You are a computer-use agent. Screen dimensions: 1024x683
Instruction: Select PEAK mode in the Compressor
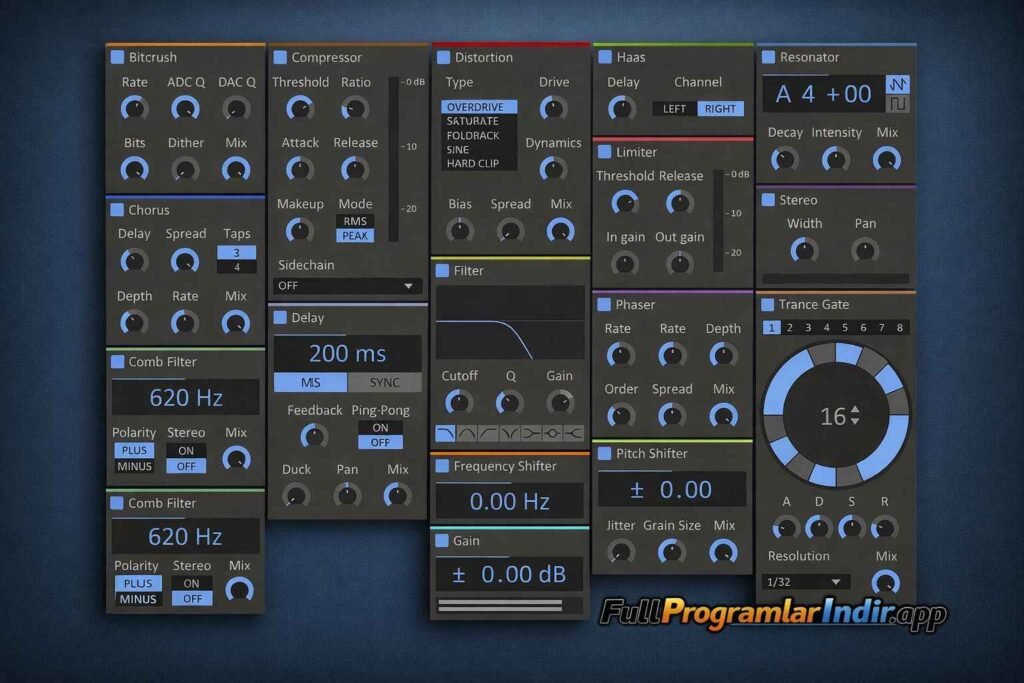tap(355, 234)
